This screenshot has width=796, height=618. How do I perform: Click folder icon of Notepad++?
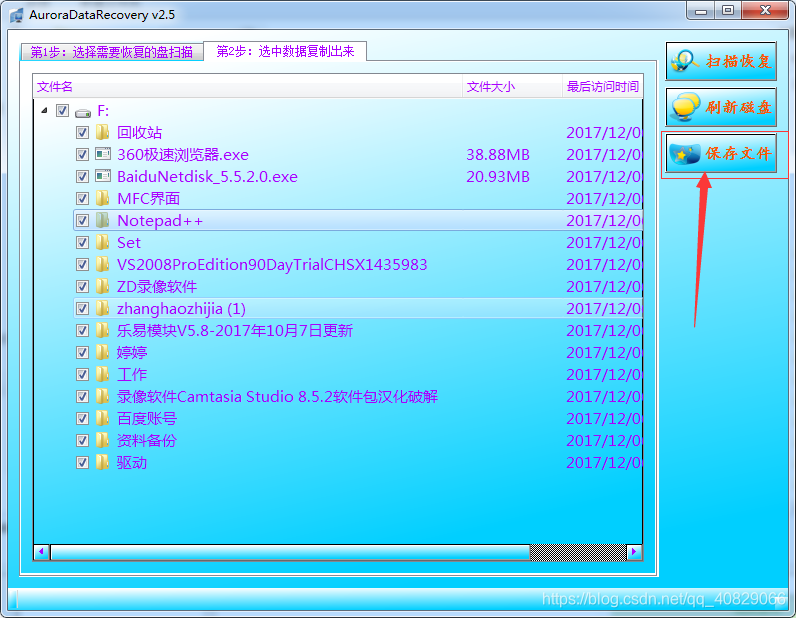(102, 220)
